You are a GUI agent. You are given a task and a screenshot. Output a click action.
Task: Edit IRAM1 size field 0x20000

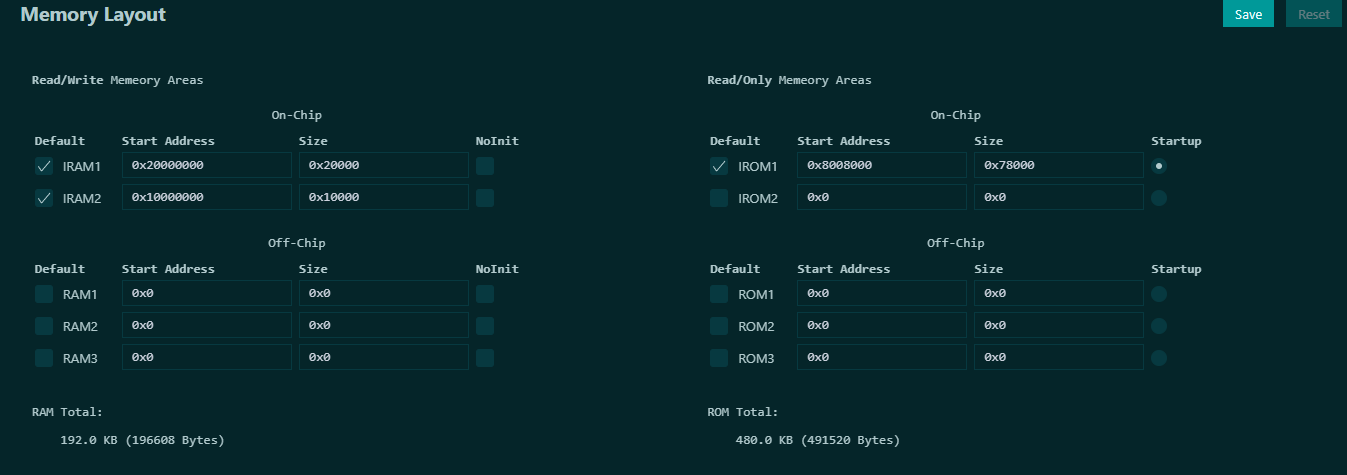pyautogui.click(x=384, y=166)
